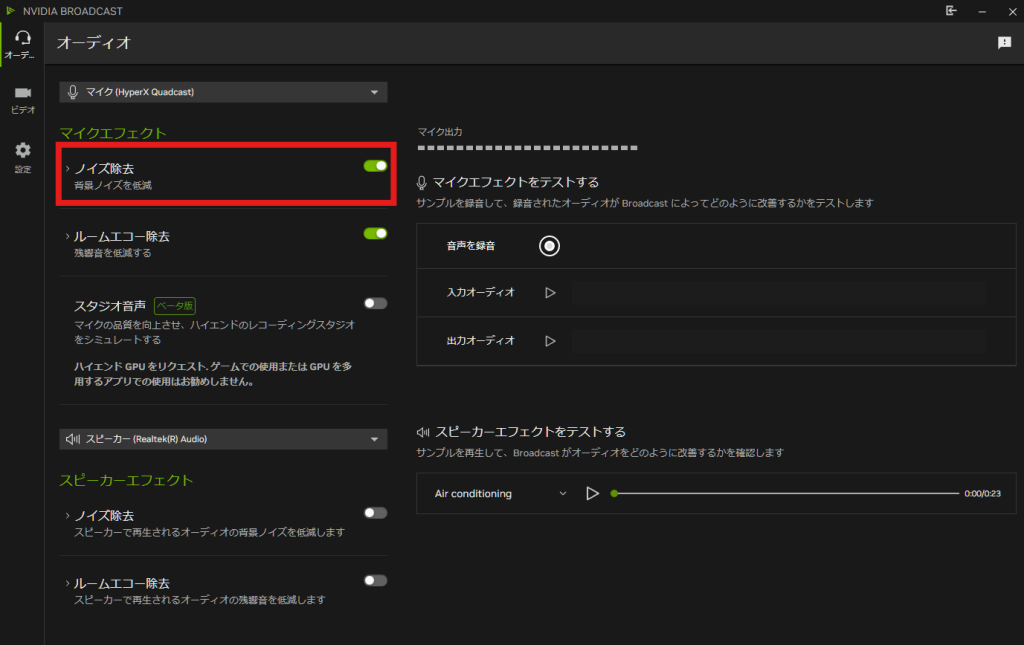Open the スピーカー (Realtek(R) Audio) dropdown
This screenshot has width=1024, height=645.
pos(223,439)
